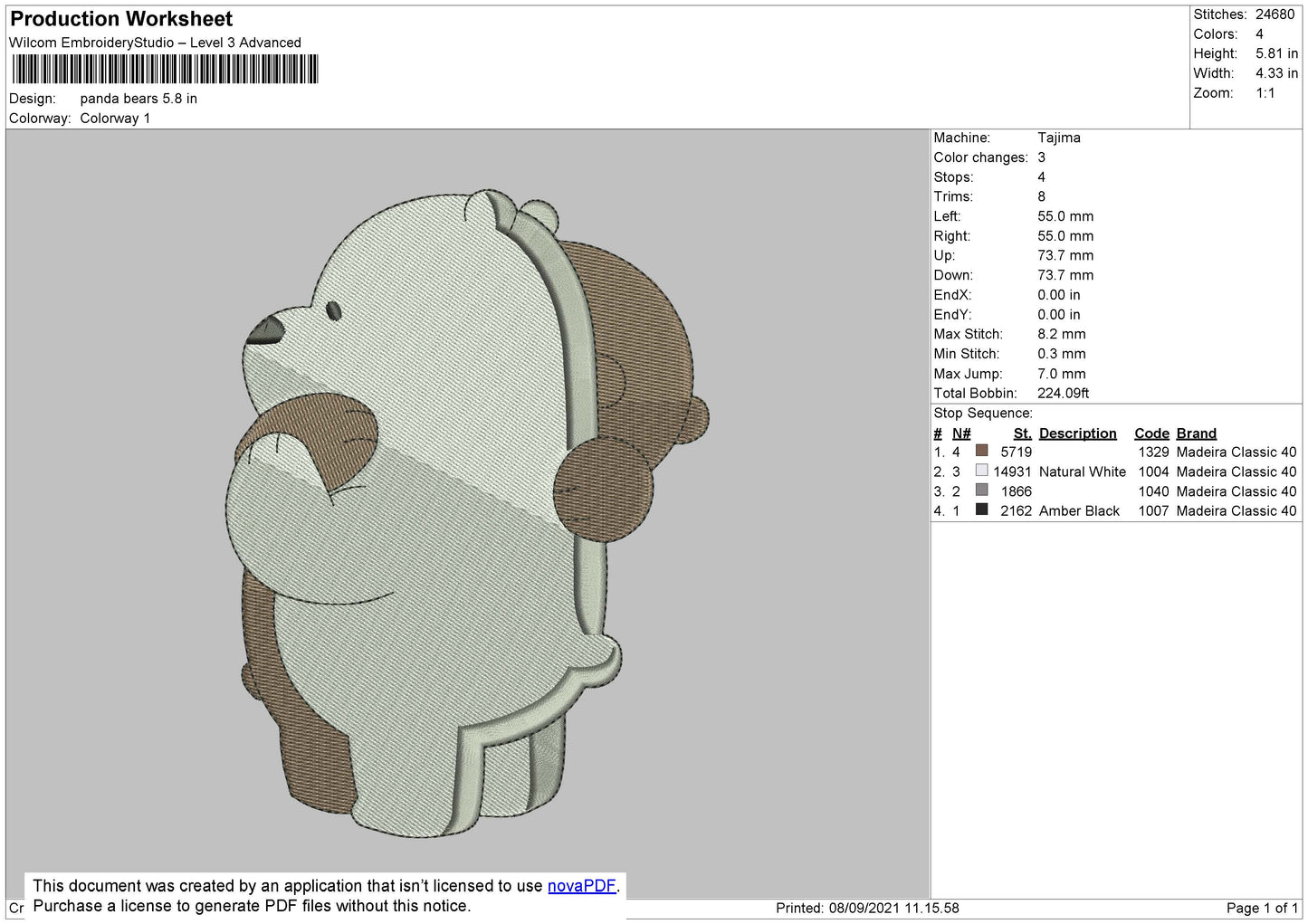Select the "Colorway 1" value

pos(115,119)
